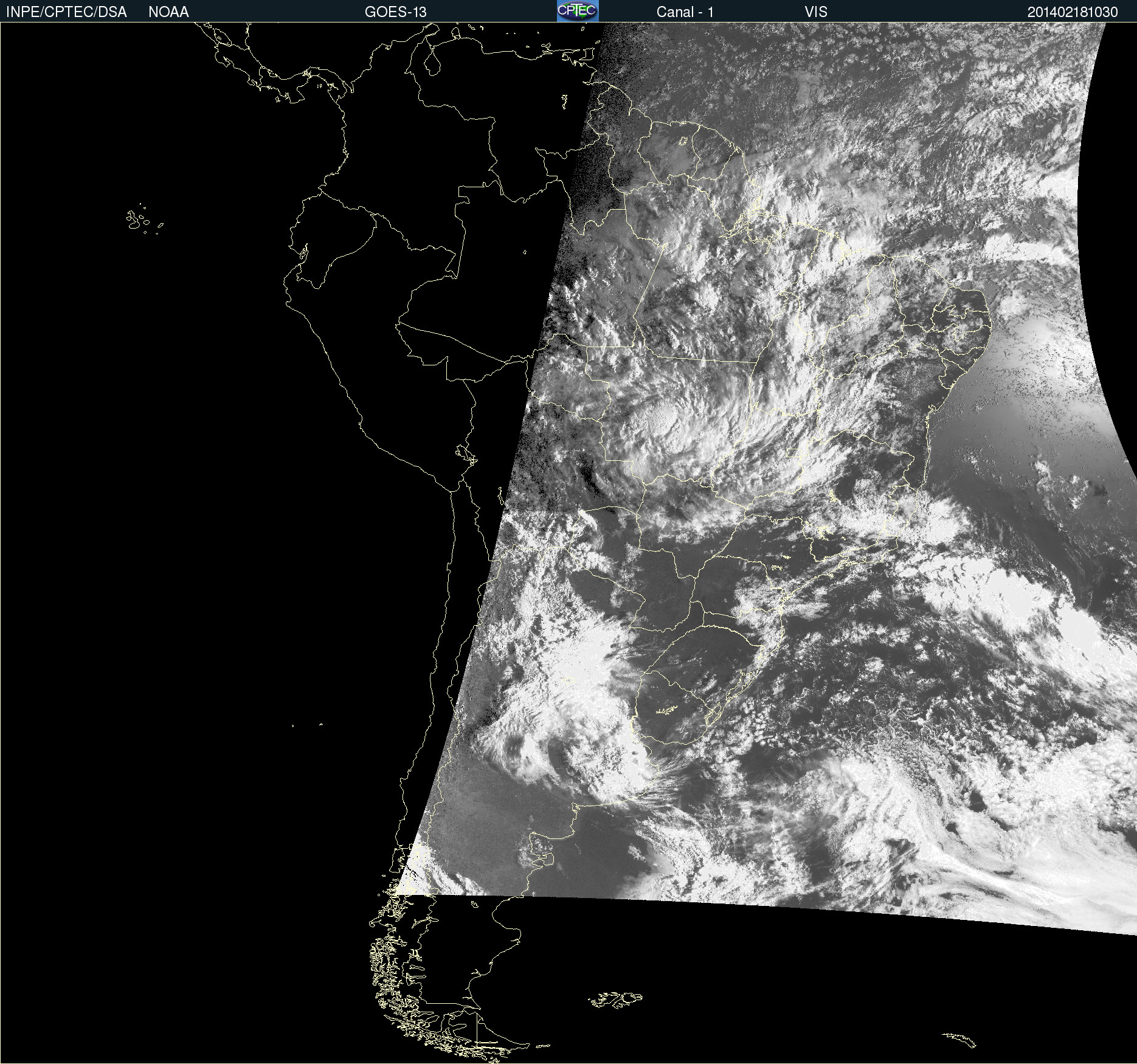Click the 201402181030 timestamp
This screenshot has height=1064, width=1137.
[1073, 12]
